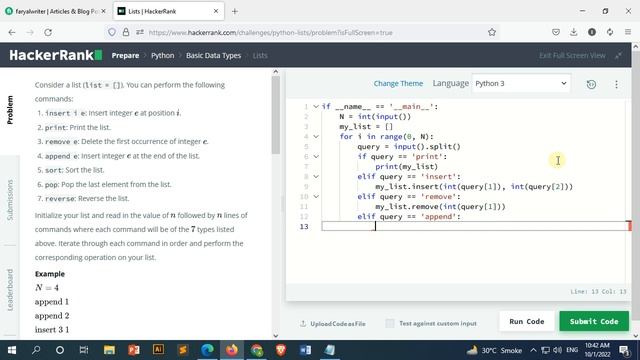Launch PowerPoint from the taskbar
Image resolution: width=640 pixels, height=360 pixels.
click(134, 350)
